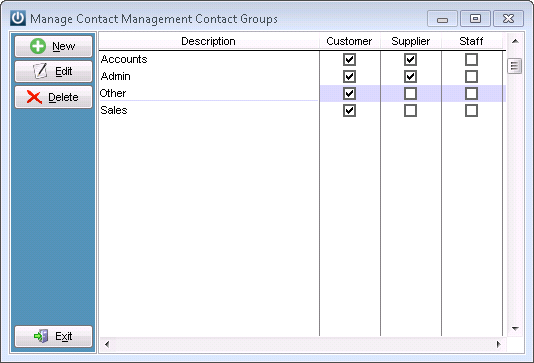The image size is (534, 363).
Task: Click the power icon in title bar
Action: click(18, 18)
